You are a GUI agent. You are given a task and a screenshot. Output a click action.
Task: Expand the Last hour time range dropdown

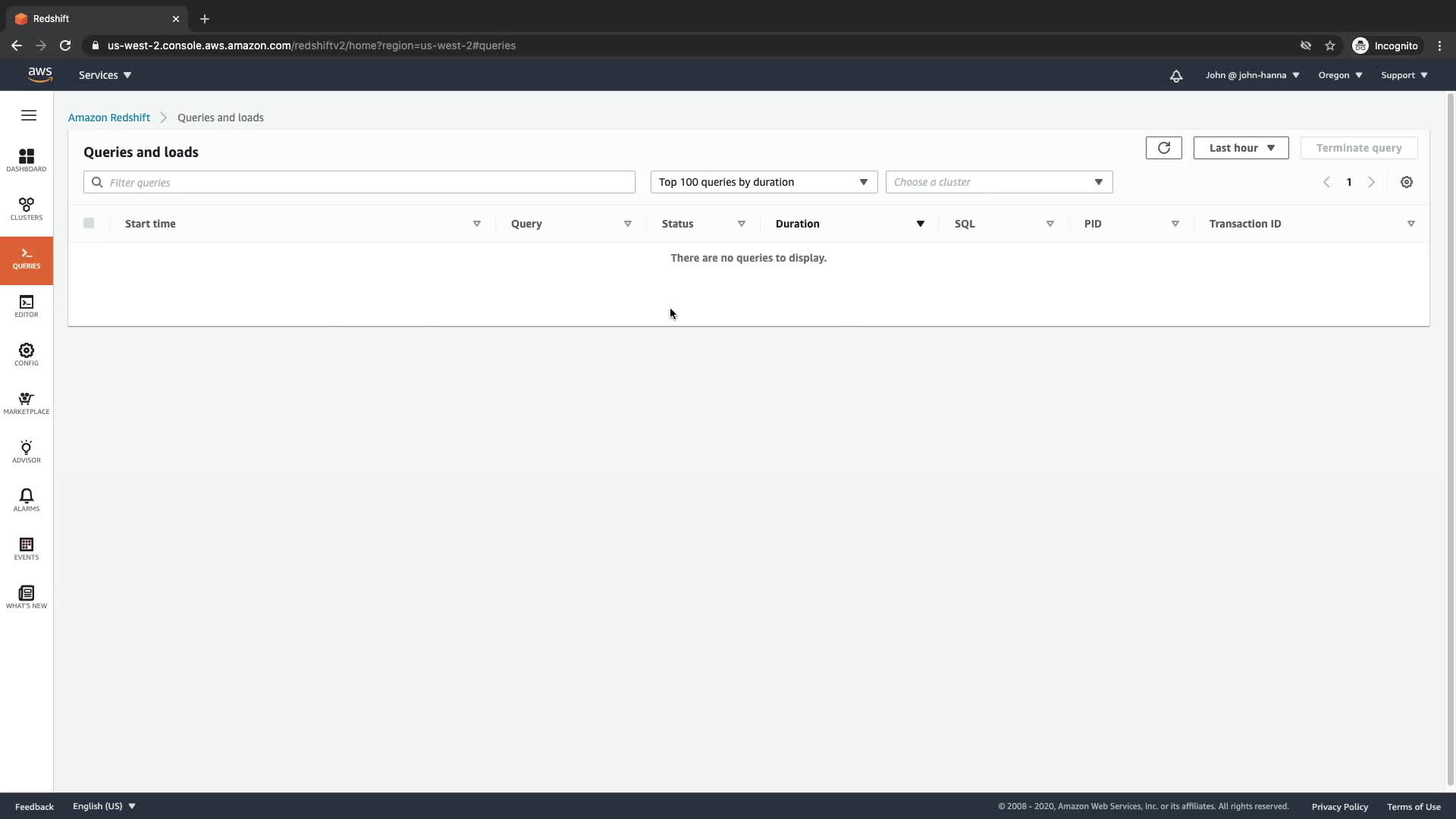[1241, 148]
